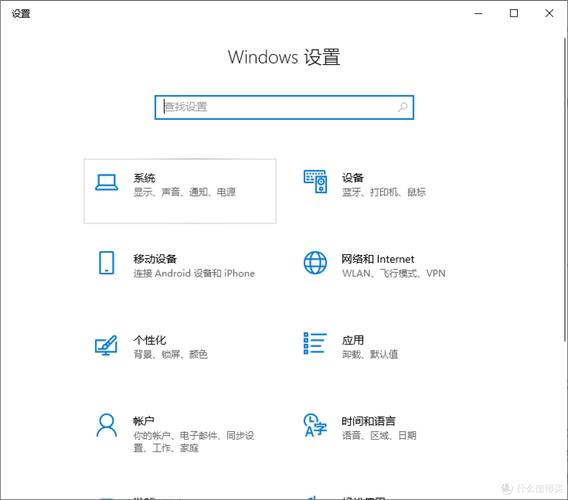Open the Personalization paintbrush icon

click(x=106, y=345)
